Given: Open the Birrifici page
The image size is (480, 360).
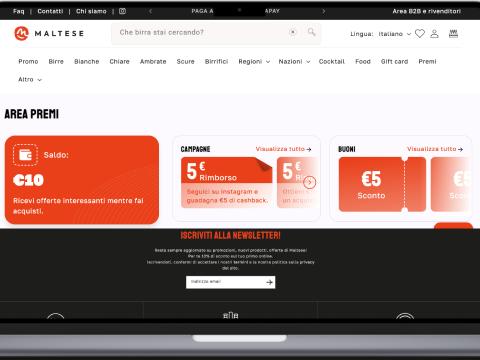Looking at the screenshot, I should coord(216,62).
